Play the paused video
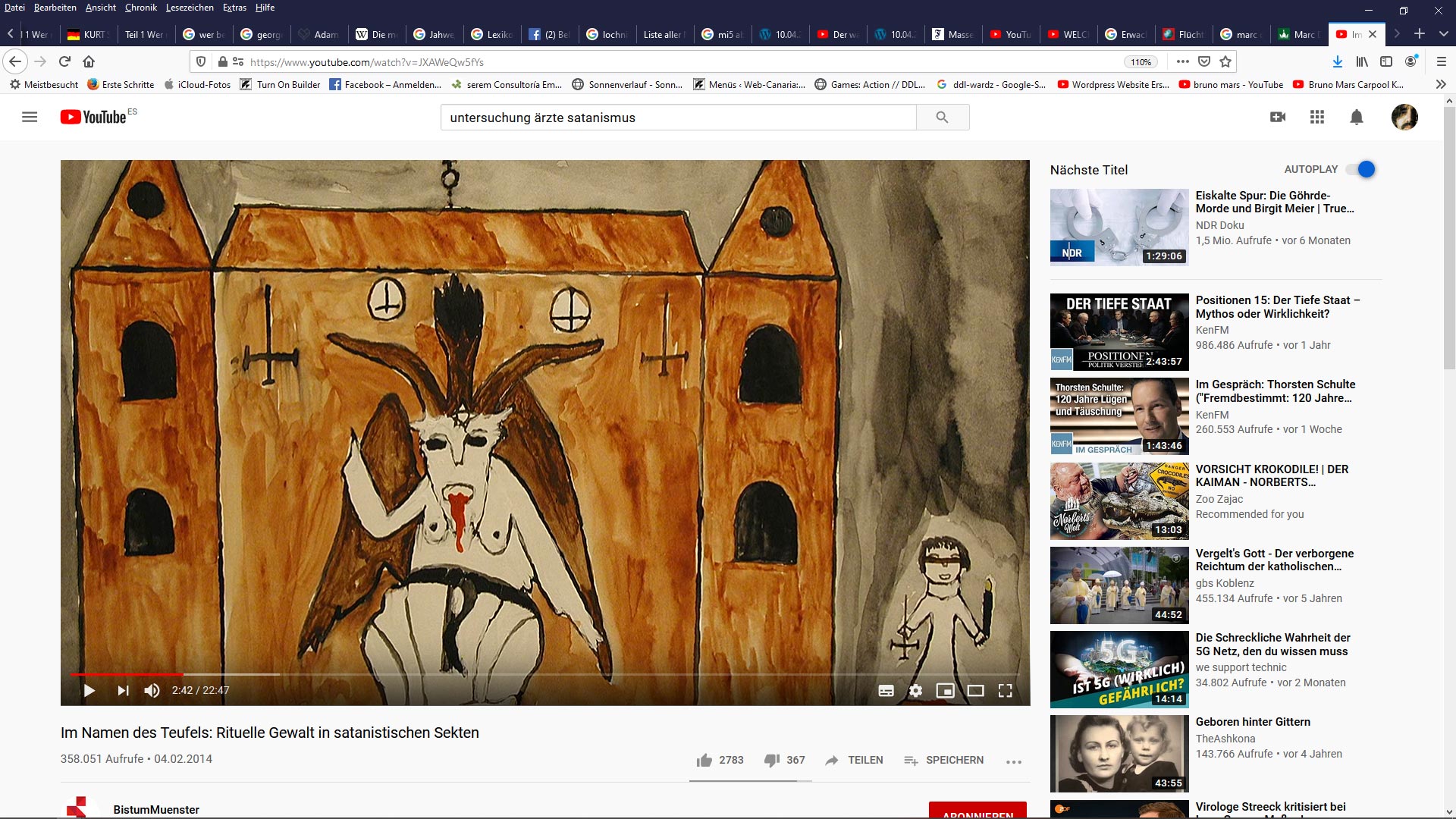This screenshot has height=819, width=1456. tap(89, 690)
